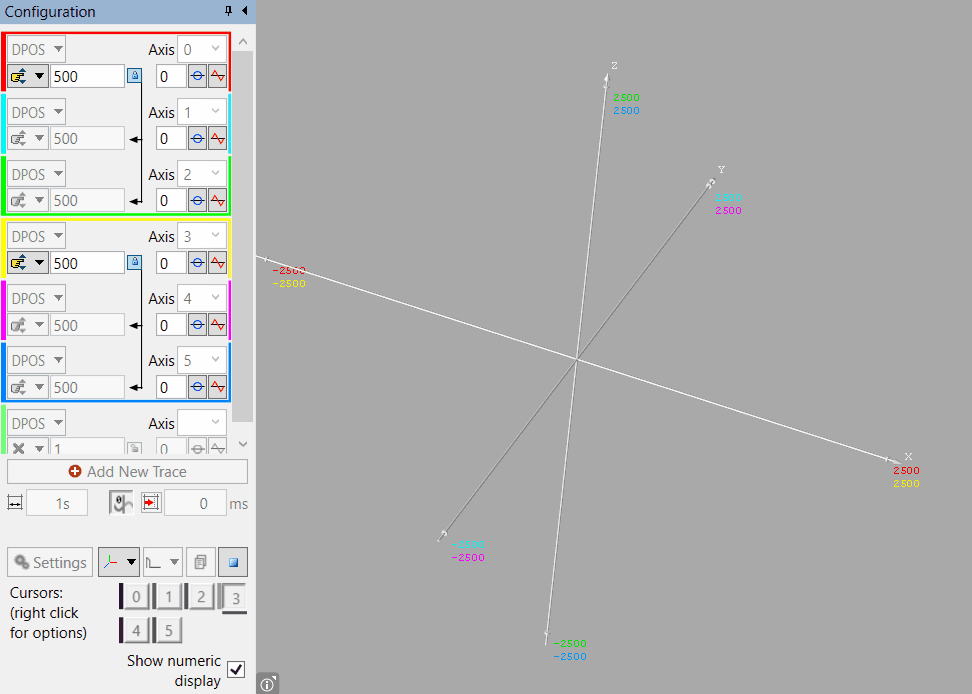Enable Show numeric display checkbox
The width and height of the screenshot is (972, 694).
click(x=236, y=669)
